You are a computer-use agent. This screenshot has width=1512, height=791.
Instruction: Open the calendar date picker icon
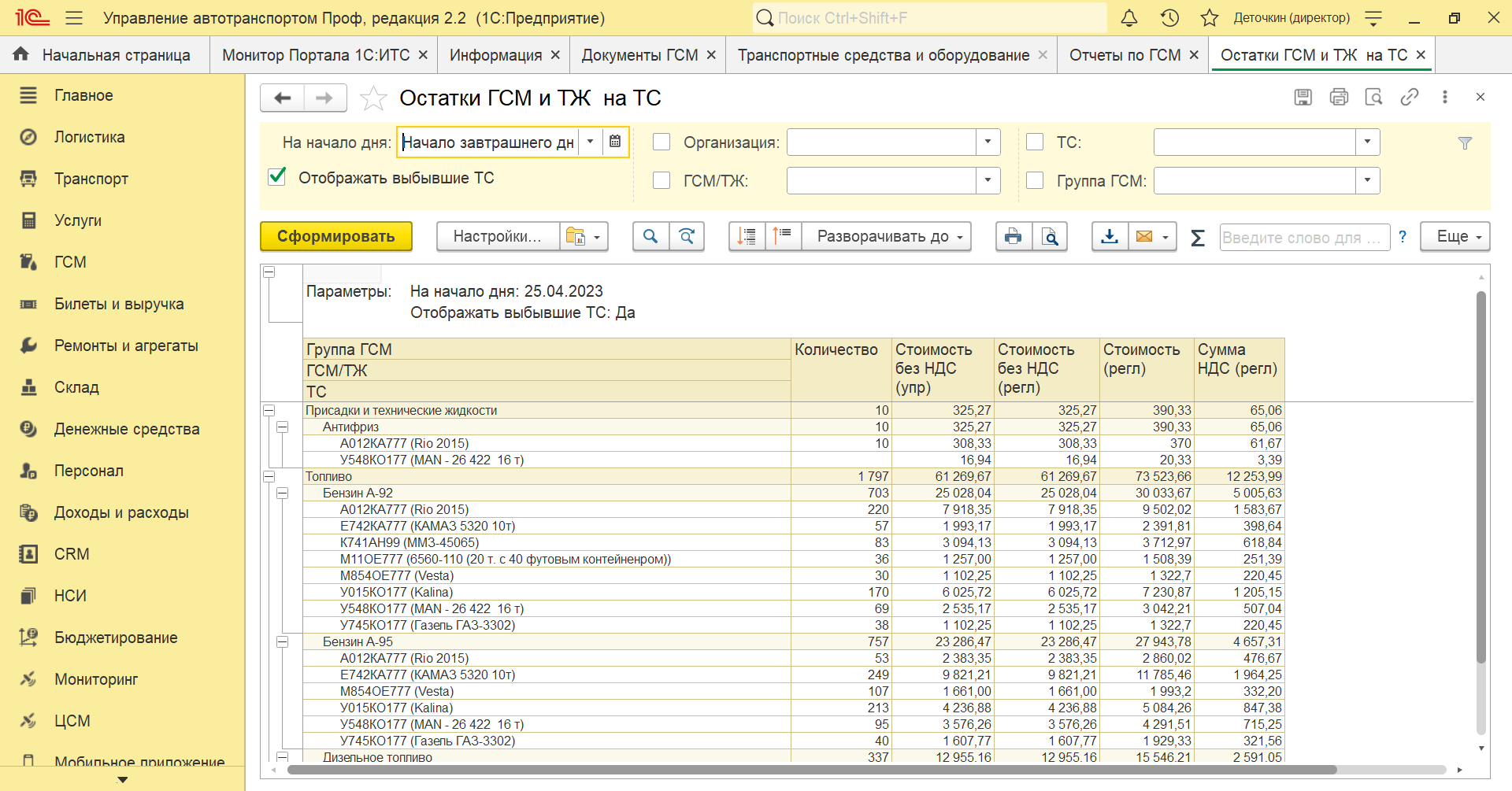[615, 142]
